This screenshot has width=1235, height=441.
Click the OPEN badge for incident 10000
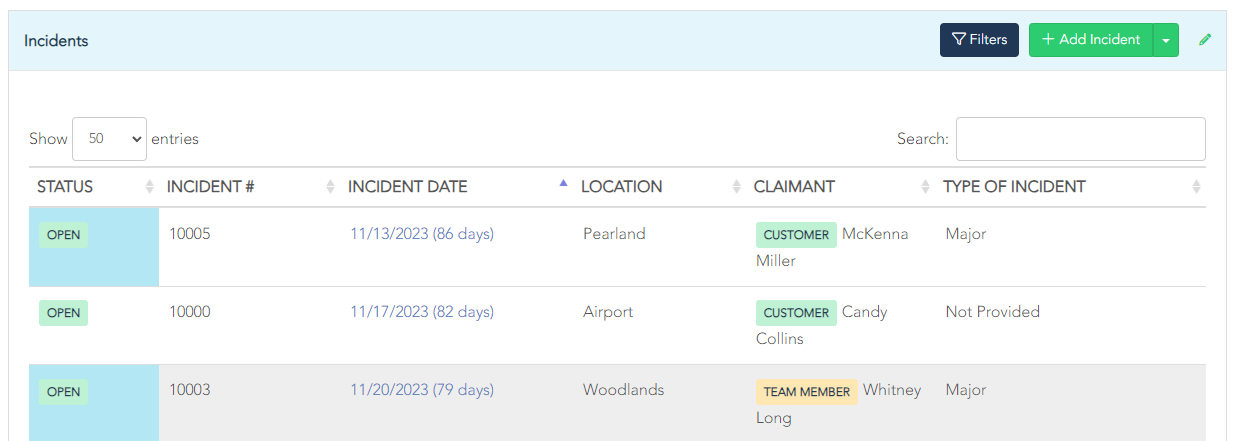tap(63, 313)
